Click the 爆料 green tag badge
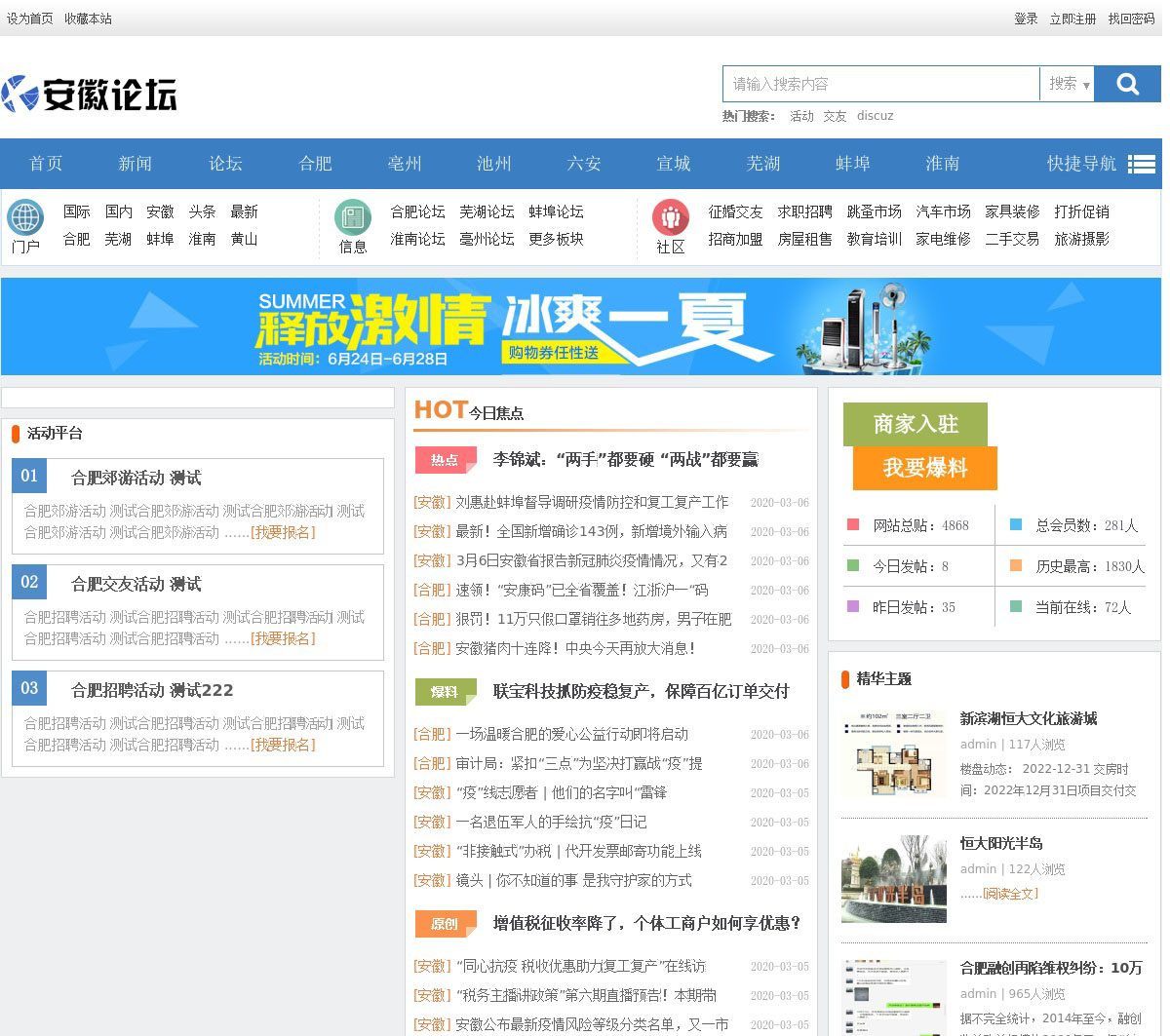 [445, 691]
